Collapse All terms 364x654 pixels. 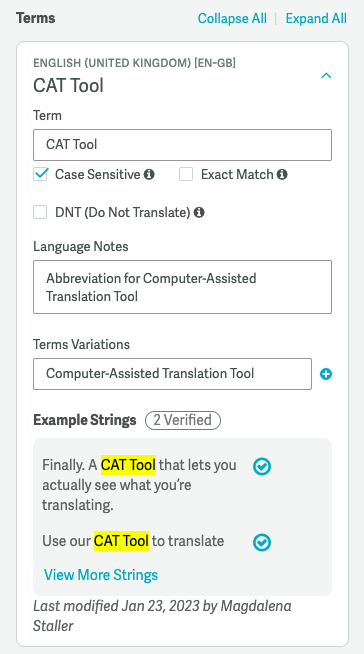pyautogui.click(x=232, y=18)
